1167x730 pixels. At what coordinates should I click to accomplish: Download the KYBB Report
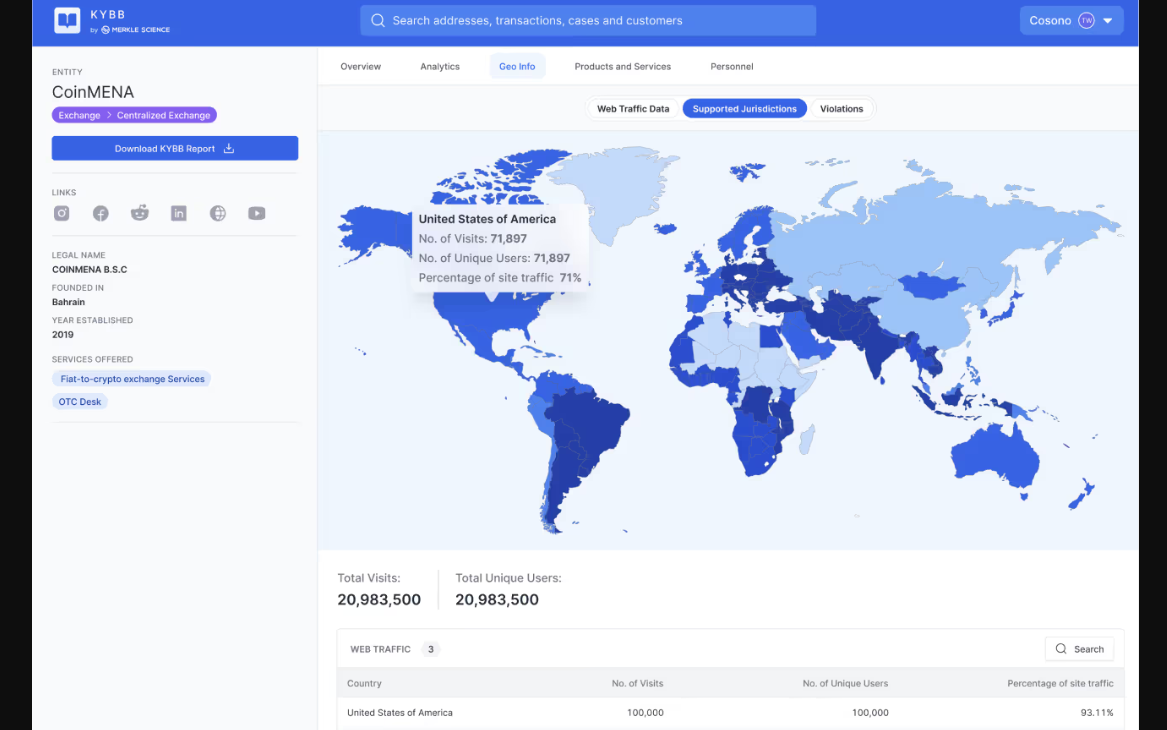click(x=175, y=148)
